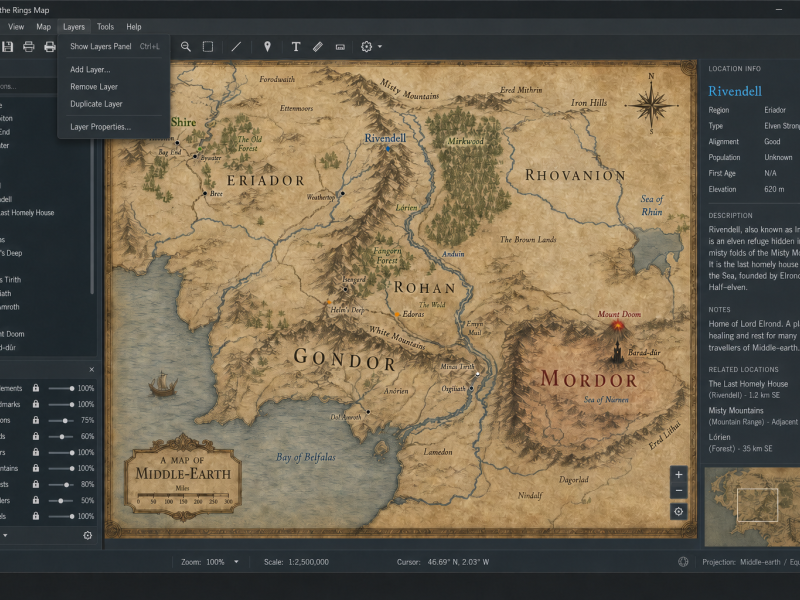Select the ruler measure tool
Viewport: 800px width, 600px height.
pyautogui.click(x=318, y=47)
